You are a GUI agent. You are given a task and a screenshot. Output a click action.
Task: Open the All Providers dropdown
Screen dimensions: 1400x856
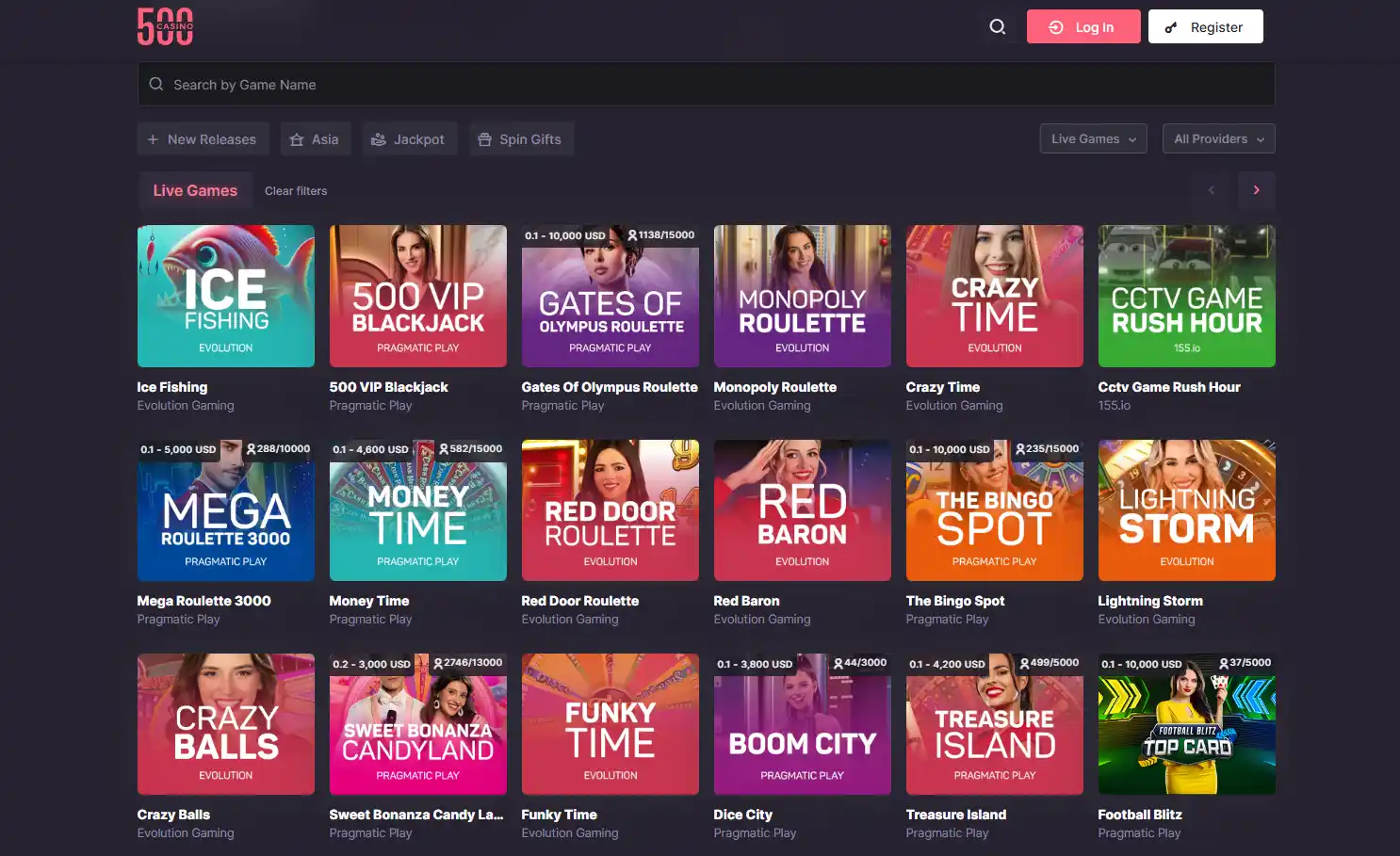tap(1218, 138)
